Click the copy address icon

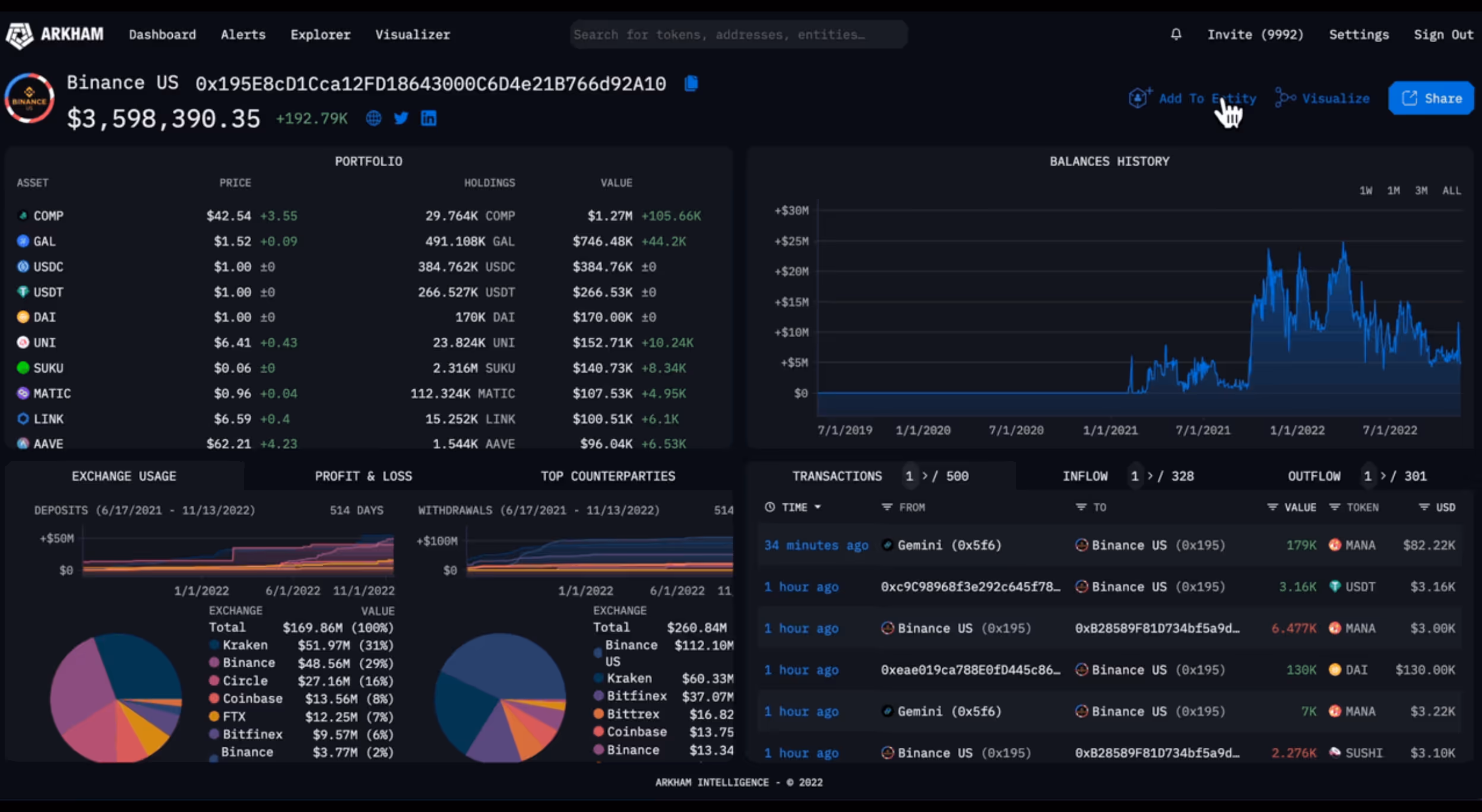click(x=691, y=84)
